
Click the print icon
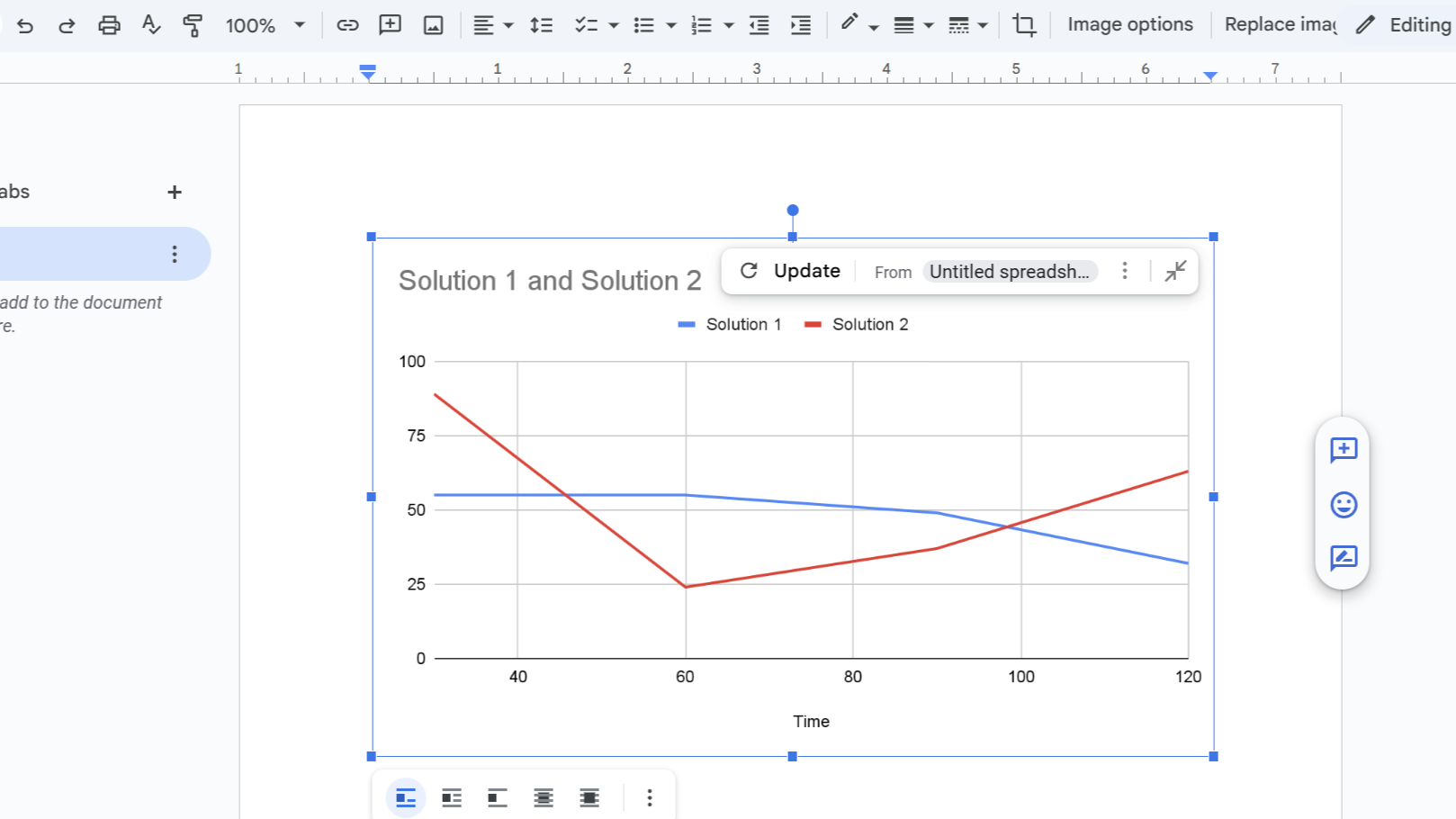click(x=109, y=24)
